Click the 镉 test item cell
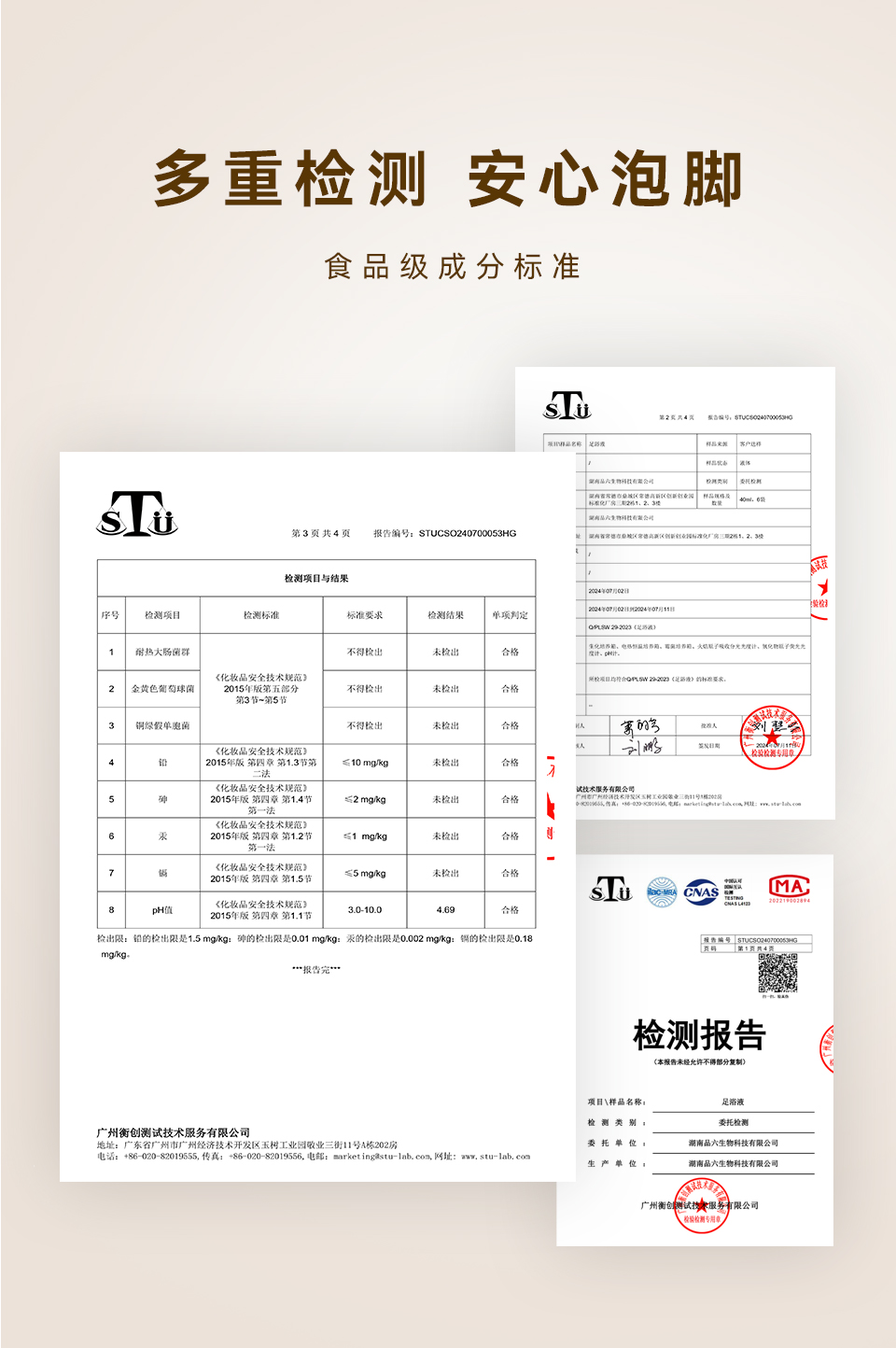The height and width of the screenshot is (1348, 896). point(162,873)
